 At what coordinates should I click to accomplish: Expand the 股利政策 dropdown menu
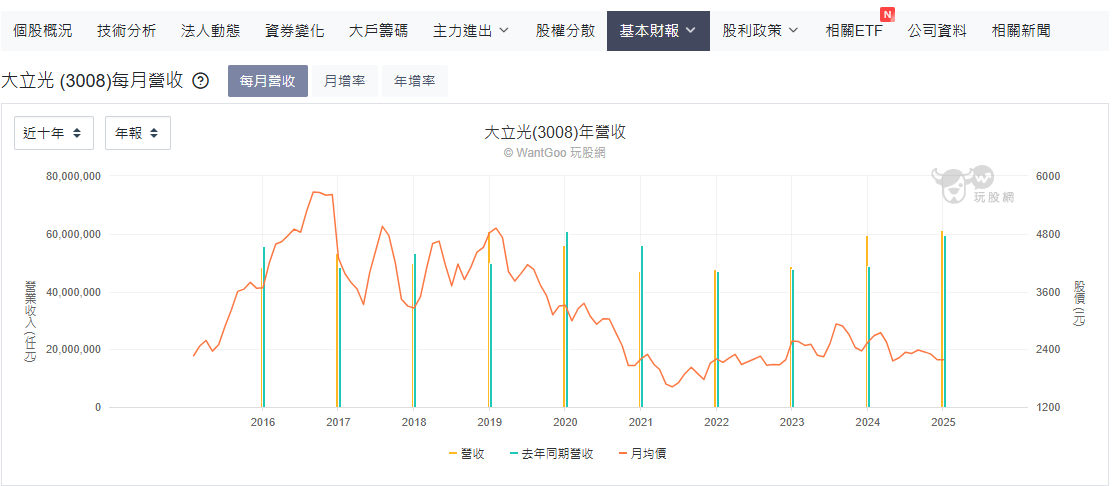pyautogui.click(x=760, y=31)
